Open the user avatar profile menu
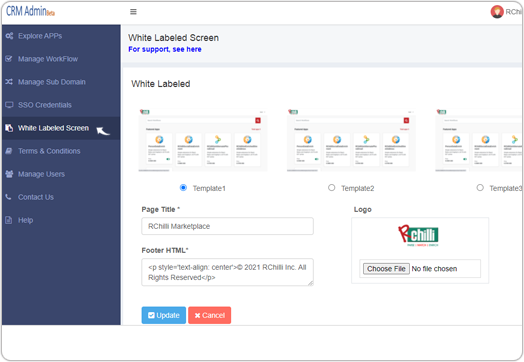The height and width of the screenshot is (362, 524). point(497,12)
